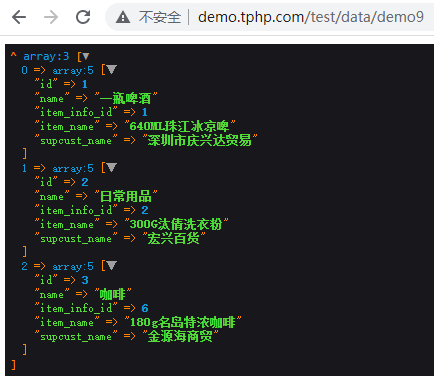Viewport: 434px width, 384px height.
Task: Click the address bar URL demo.tphp.com/test/data/demo9
Action: (311, 17)
